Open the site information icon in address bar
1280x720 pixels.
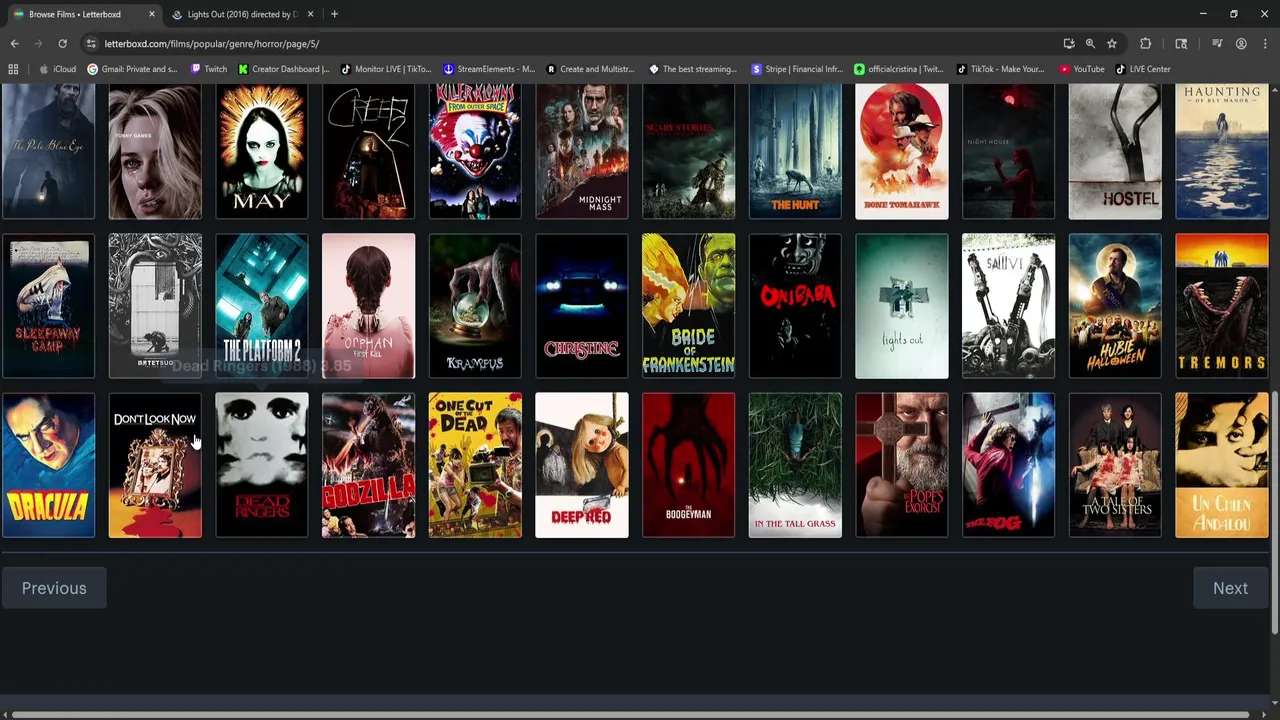point(91,44)
